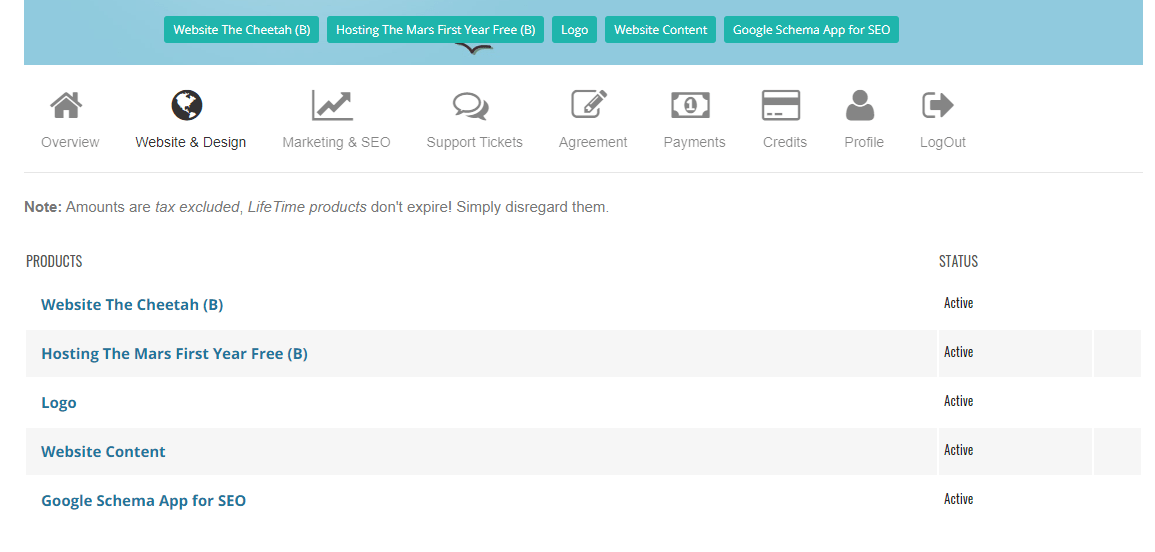Open Support Tickets speech bubble icon
Screen dimensions: 1155x552
470,105
